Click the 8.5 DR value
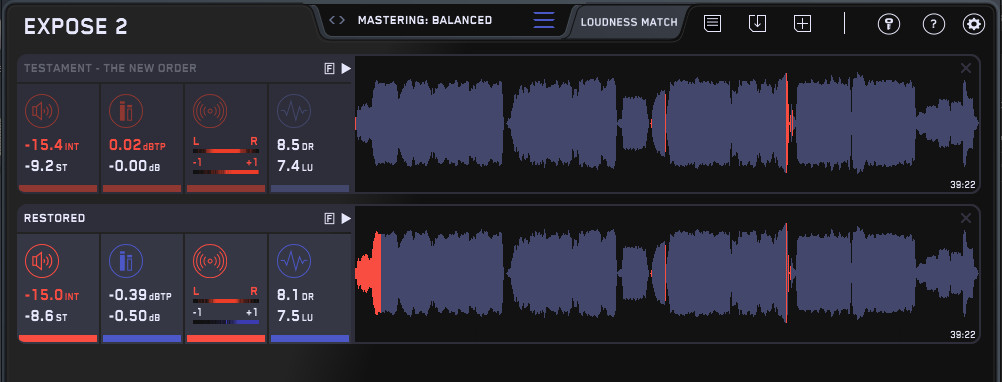The width and height of the screenshot is (1002, 382). (295, 146)
